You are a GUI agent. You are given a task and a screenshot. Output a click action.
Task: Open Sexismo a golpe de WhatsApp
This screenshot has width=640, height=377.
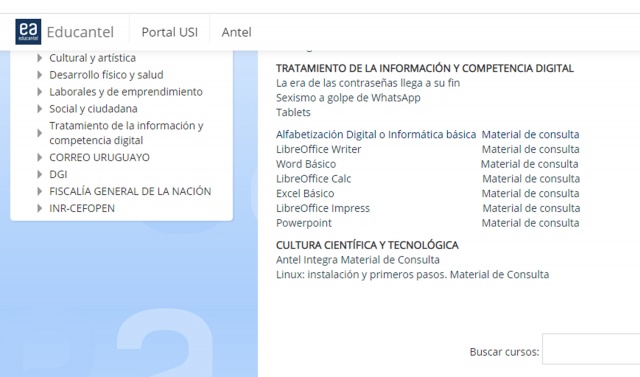click(x=348, y=98)
